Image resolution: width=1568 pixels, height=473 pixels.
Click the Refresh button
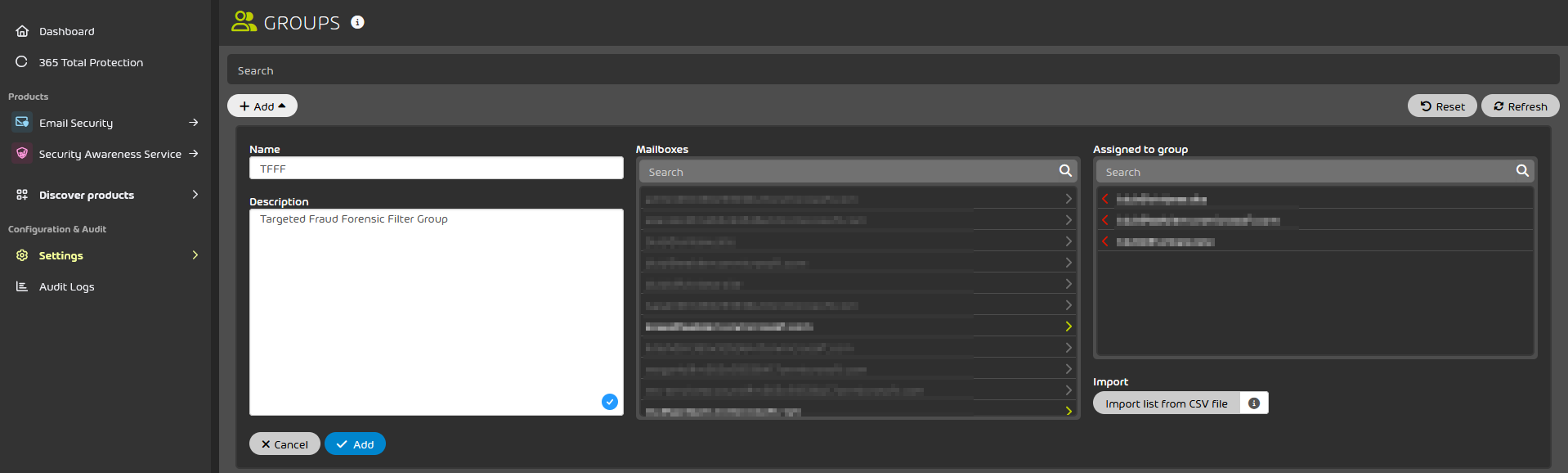coord(1521,106)
